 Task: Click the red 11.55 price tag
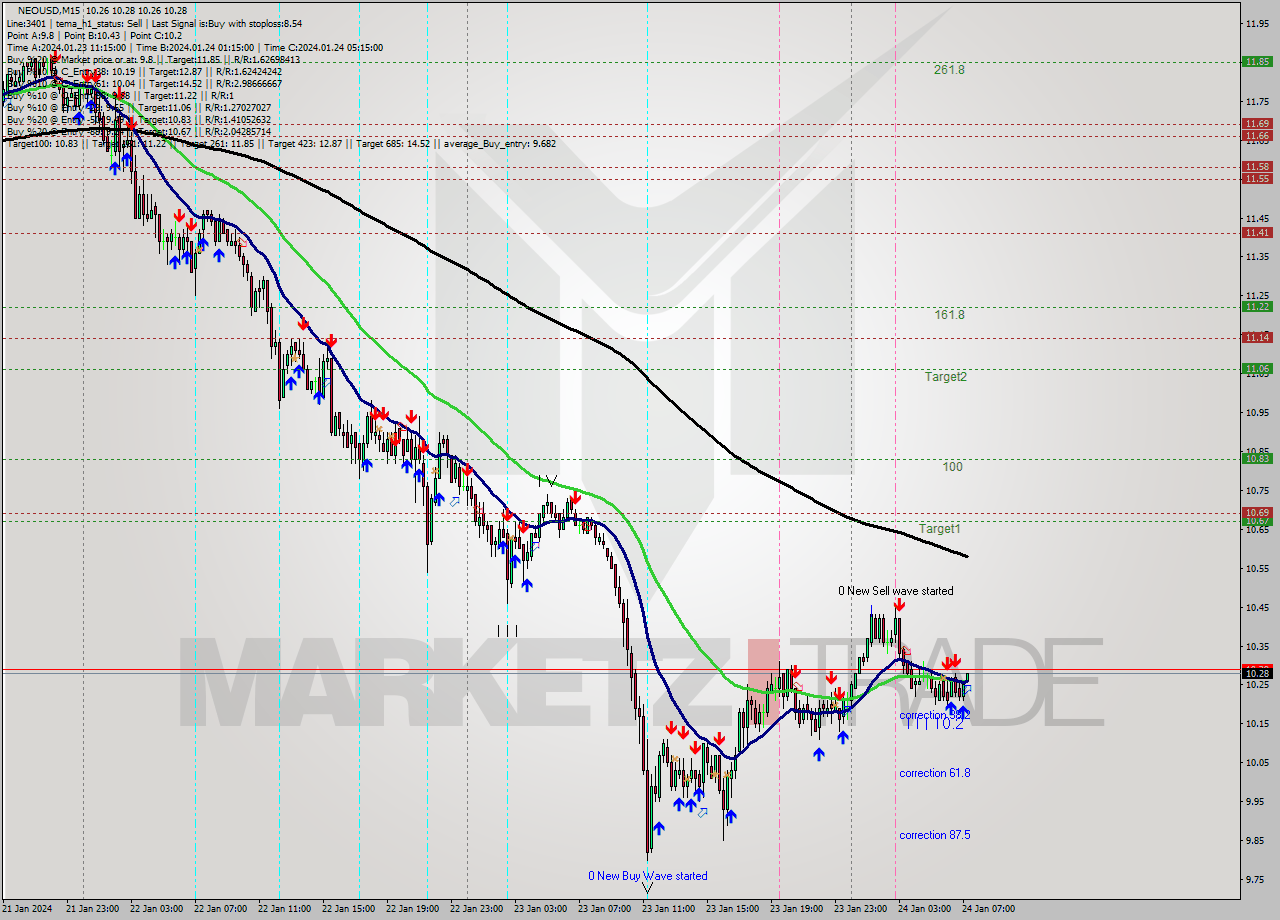coord(1256,178)
